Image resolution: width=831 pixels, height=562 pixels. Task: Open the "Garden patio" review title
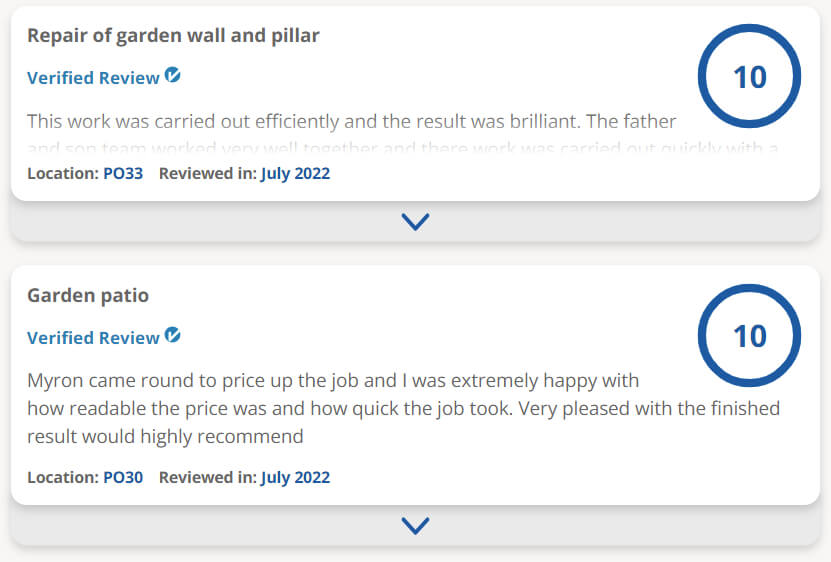coord(88,296)
